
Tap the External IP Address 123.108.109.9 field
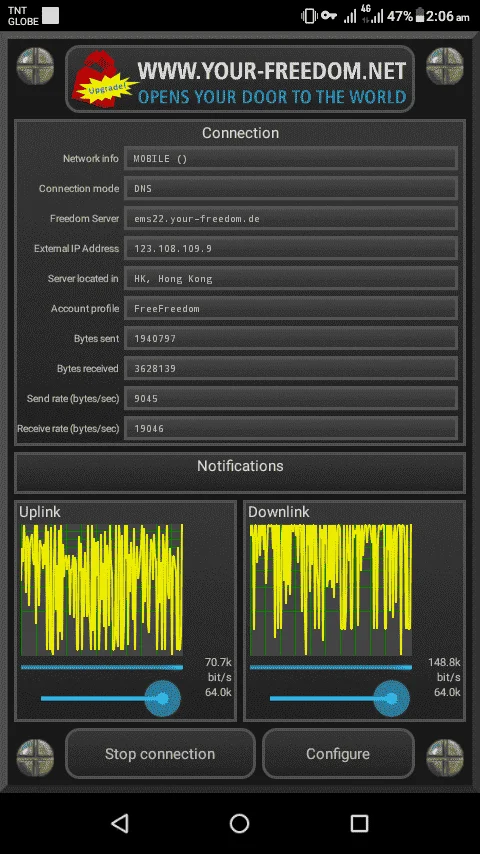tap(290, 249)
